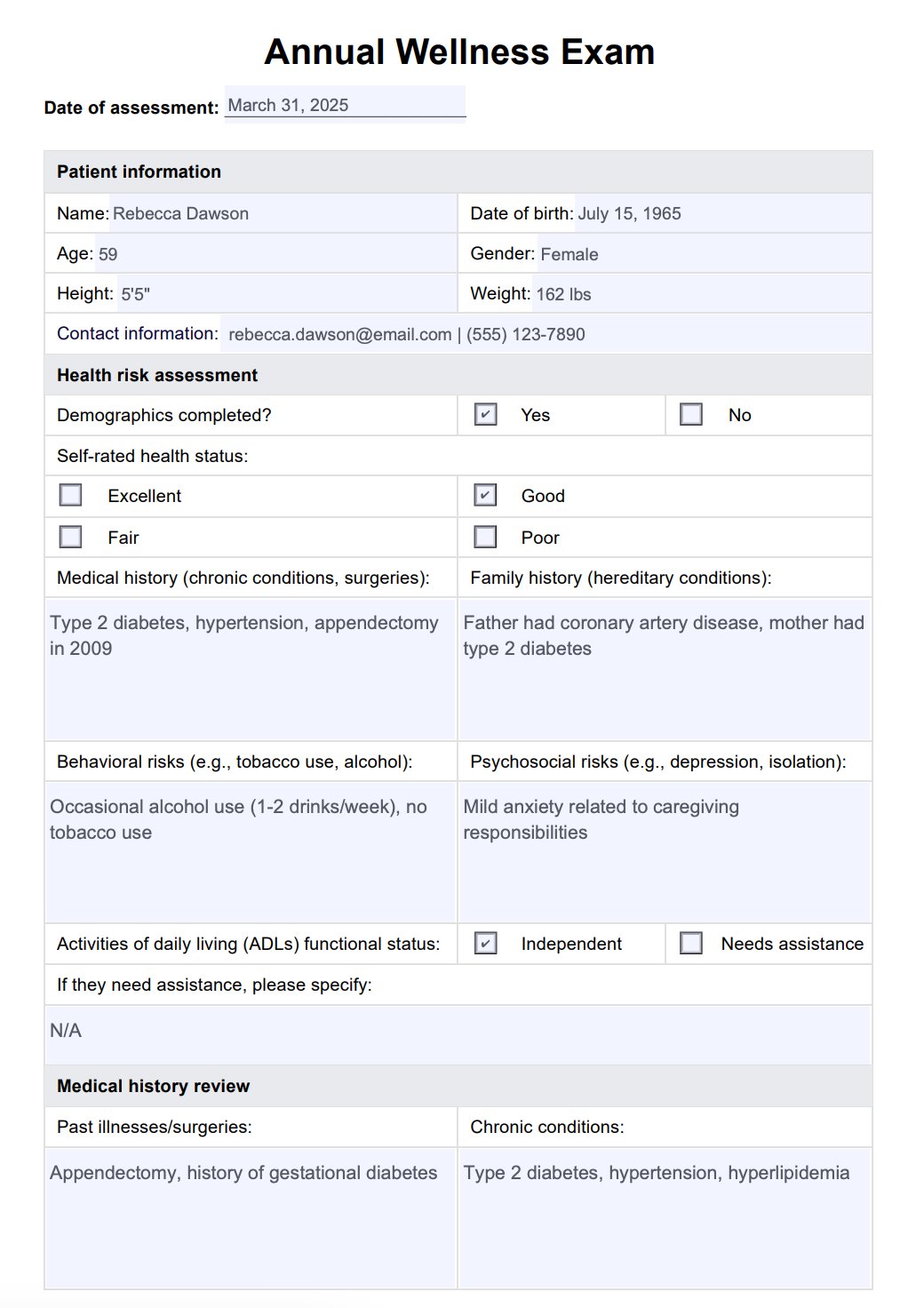Mark the Fair health status checkbox
This screenshot has height=1308, width=924.
click(70, 538)
